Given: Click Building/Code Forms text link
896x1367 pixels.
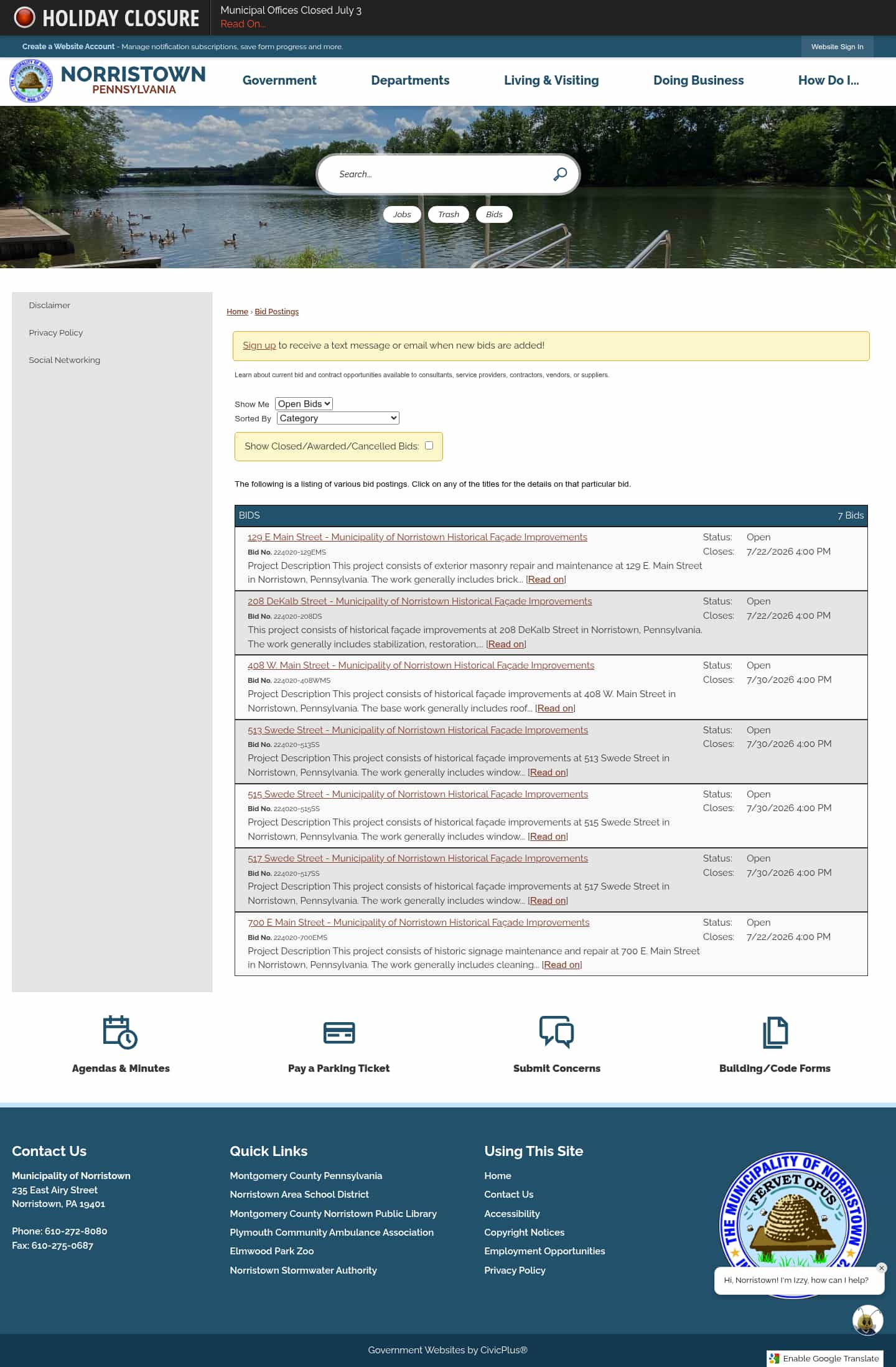Looking at the screenshot, I should click(775, 1068).
